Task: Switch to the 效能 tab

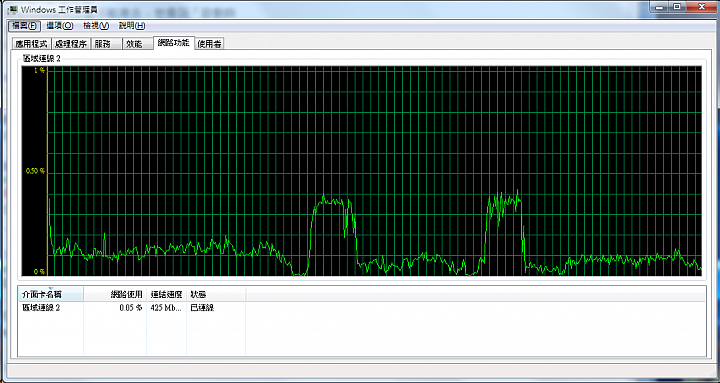Action: [x=138, y=44]
